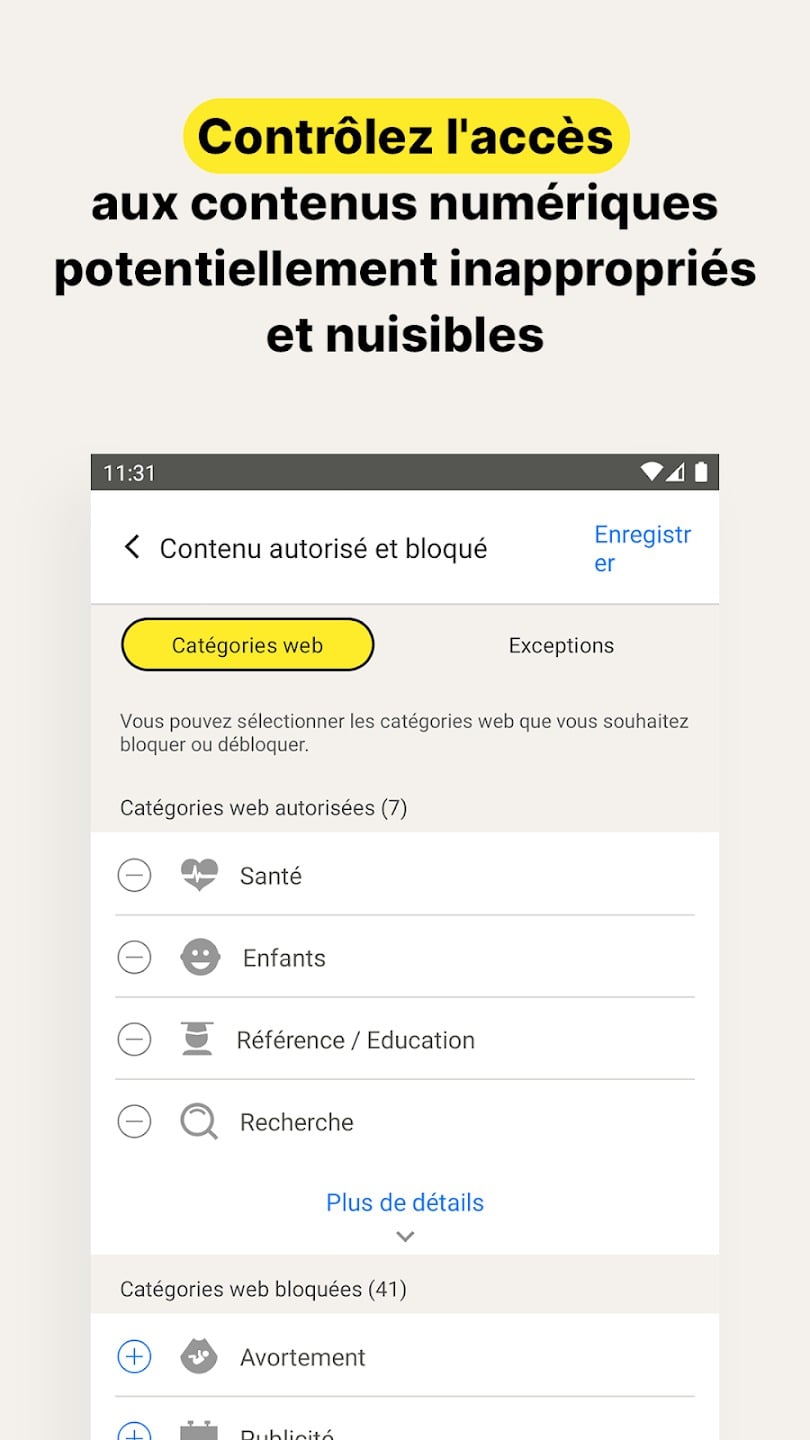Image resolution: width=810 pixels, height=1440 pixels.
Task: Expand the list with the chevron down arrow
Action: point(405,1236)
